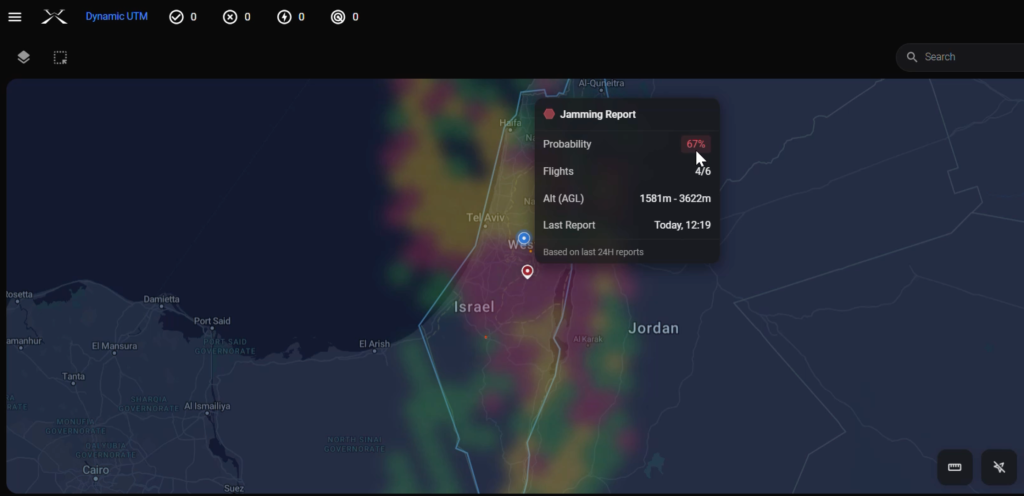Click the 'Based on last 24H reports' note
The width and height of the screenshot is (1024, 496).
(593, 252)
